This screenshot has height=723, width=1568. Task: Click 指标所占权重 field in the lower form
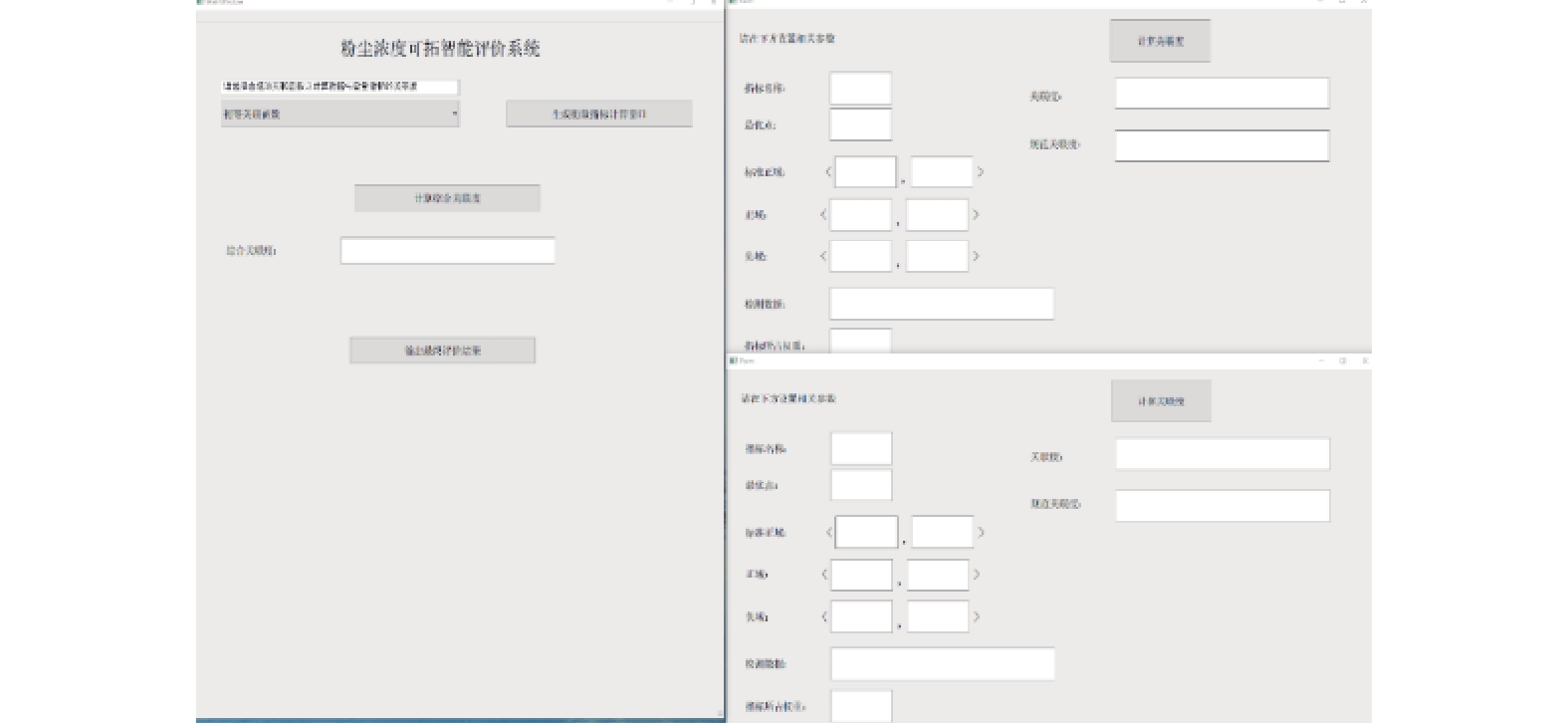click(x=861, y=706)
